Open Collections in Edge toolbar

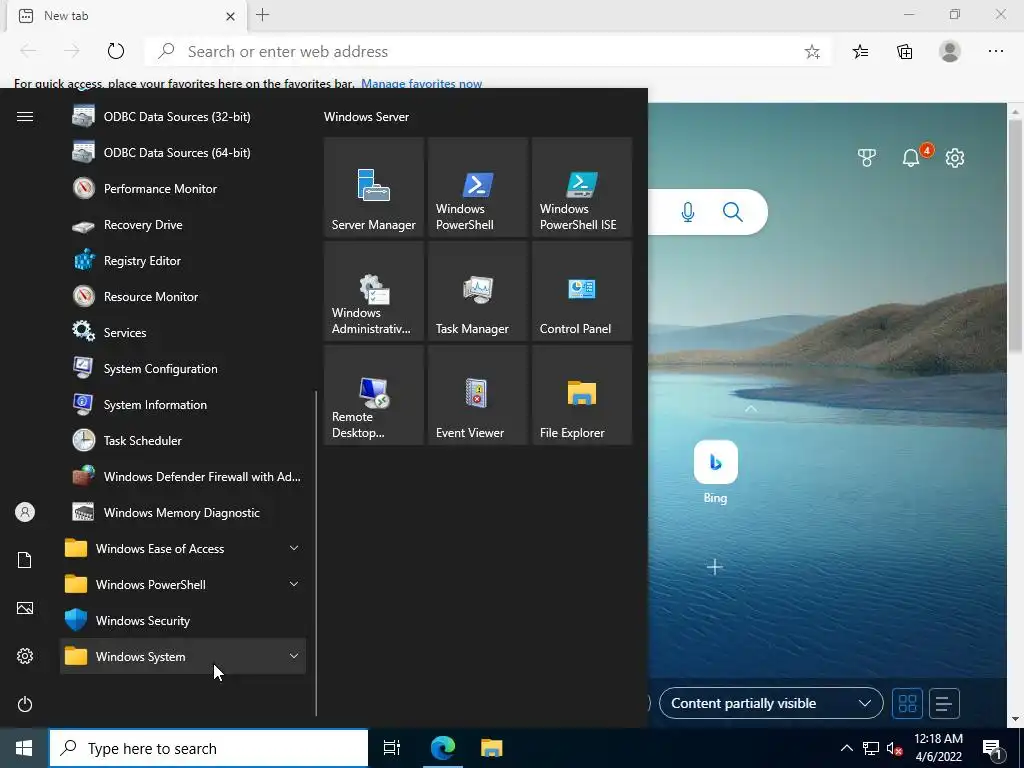904,52
